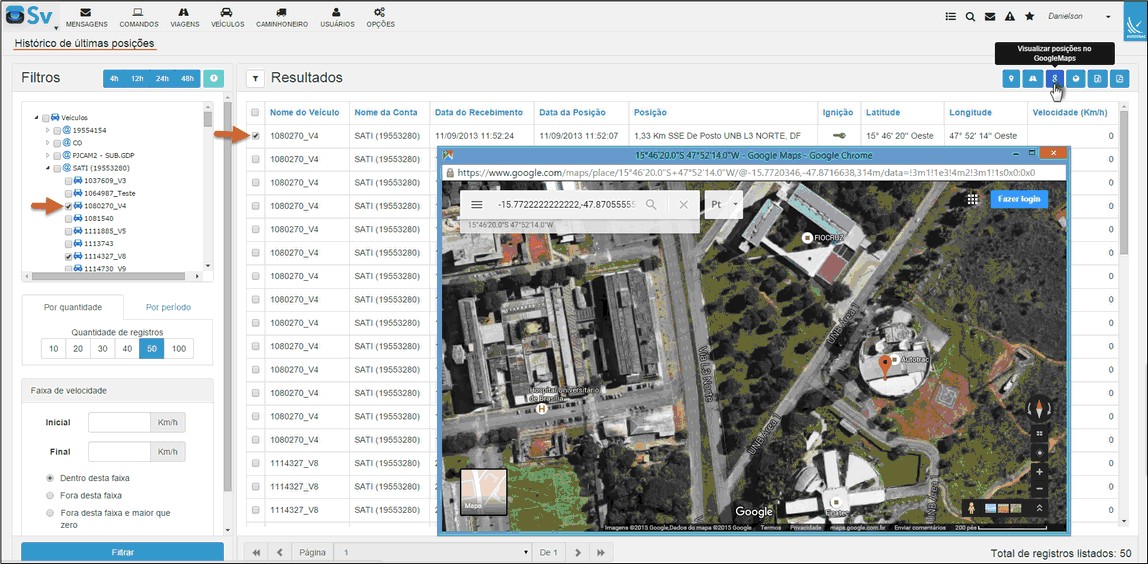
Task: Select the Fora desta faixa radio option
Action: pyautogui.click(x=50, y=495)
